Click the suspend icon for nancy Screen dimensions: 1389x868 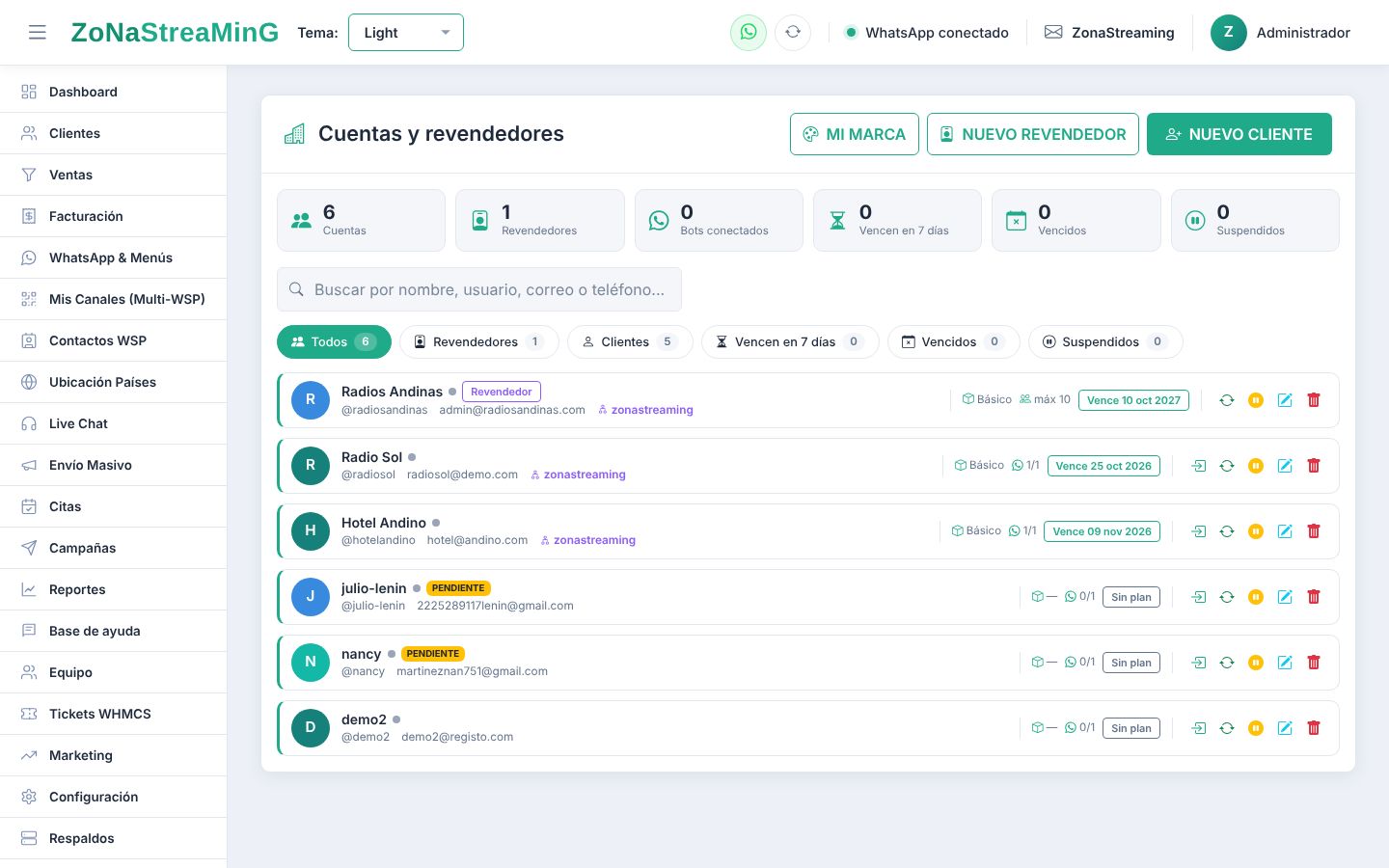(x=1256, y=663)
